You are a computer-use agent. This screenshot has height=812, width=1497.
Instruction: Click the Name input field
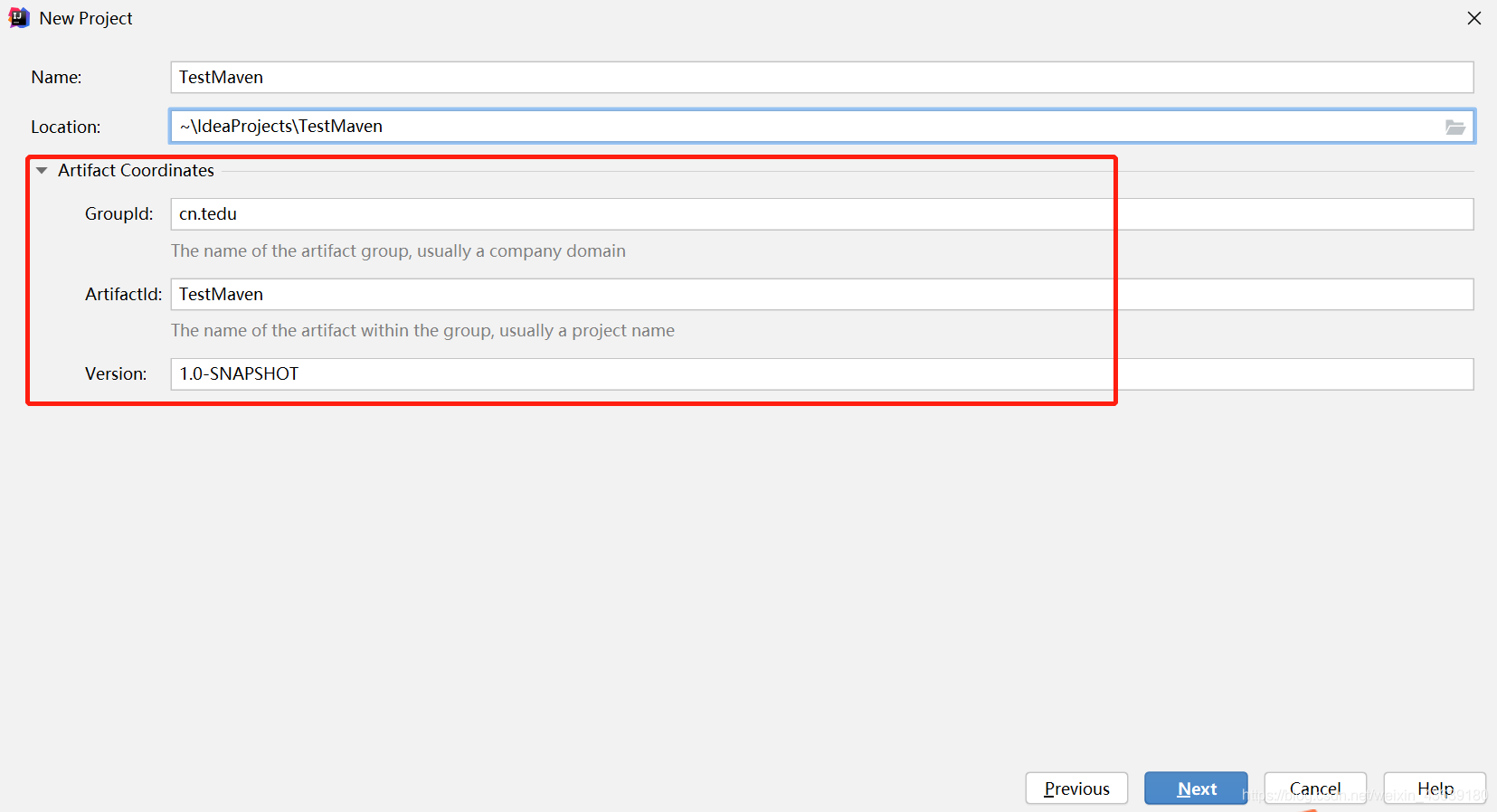click(x=821, y=77)
